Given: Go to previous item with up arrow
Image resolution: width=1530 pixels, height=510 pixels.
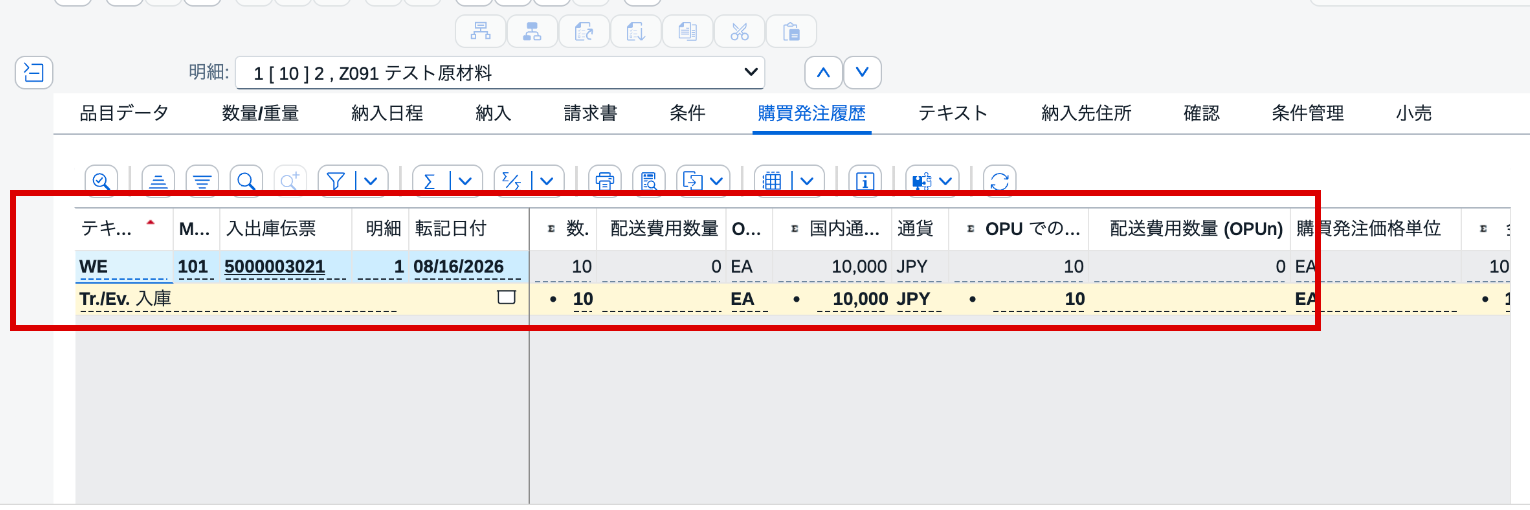Looking at the screenshot, I should (824, 72).
